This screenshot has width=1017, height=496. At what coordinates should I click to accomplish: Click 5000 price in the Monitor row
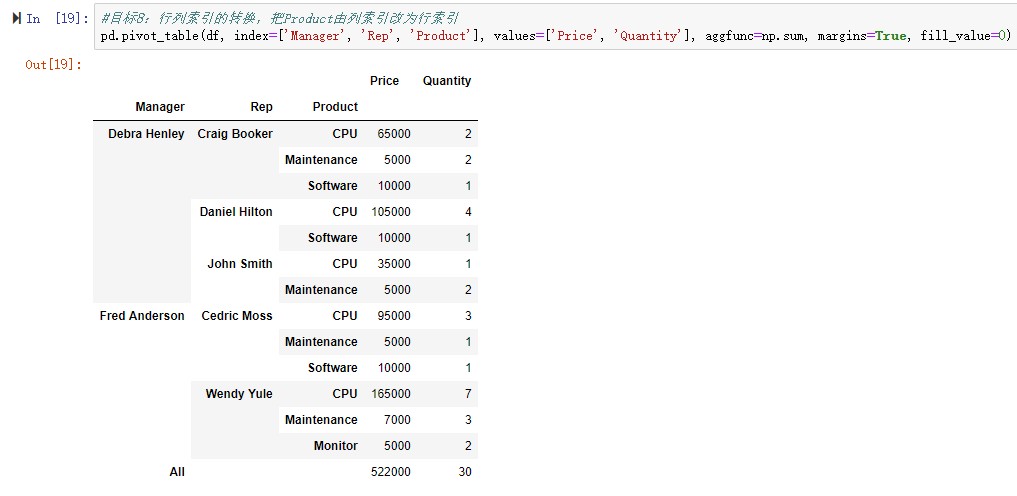click(398, 445)
